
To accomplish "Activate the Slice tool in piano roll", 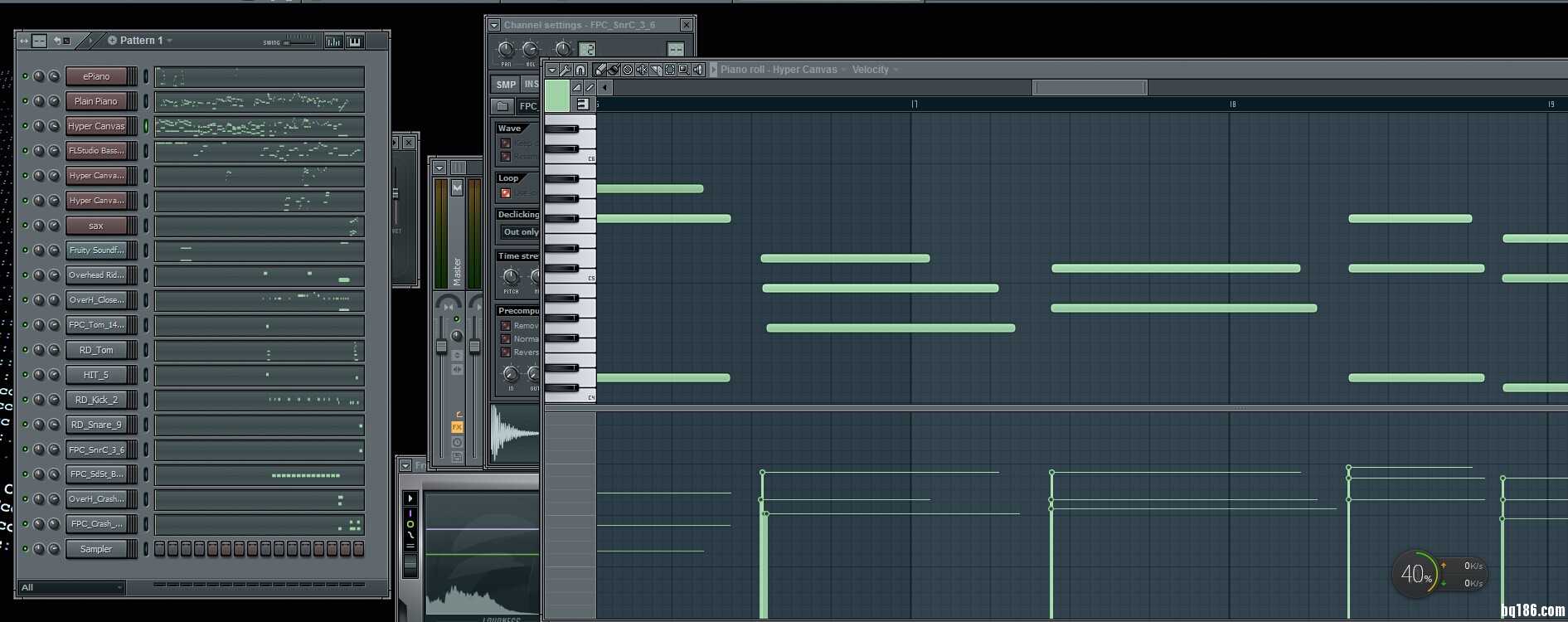I will pos(656,70).
